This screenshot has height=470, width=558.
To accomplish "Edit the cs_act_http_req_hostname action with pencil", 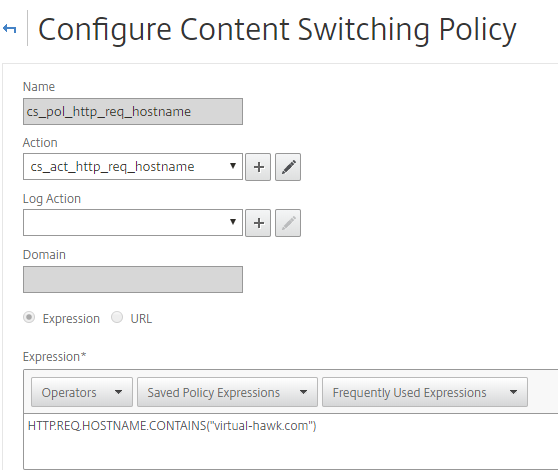I will tap(288, 167).
